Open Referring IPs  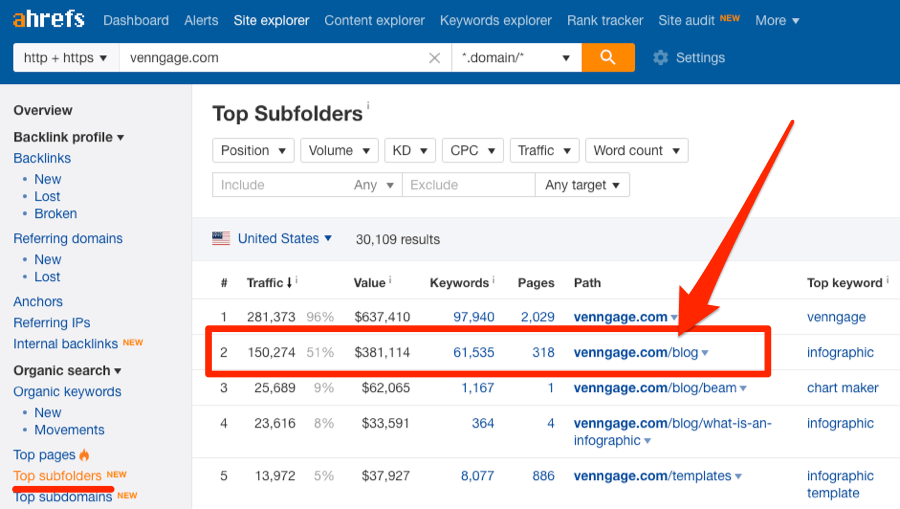[x=52, y=323]
